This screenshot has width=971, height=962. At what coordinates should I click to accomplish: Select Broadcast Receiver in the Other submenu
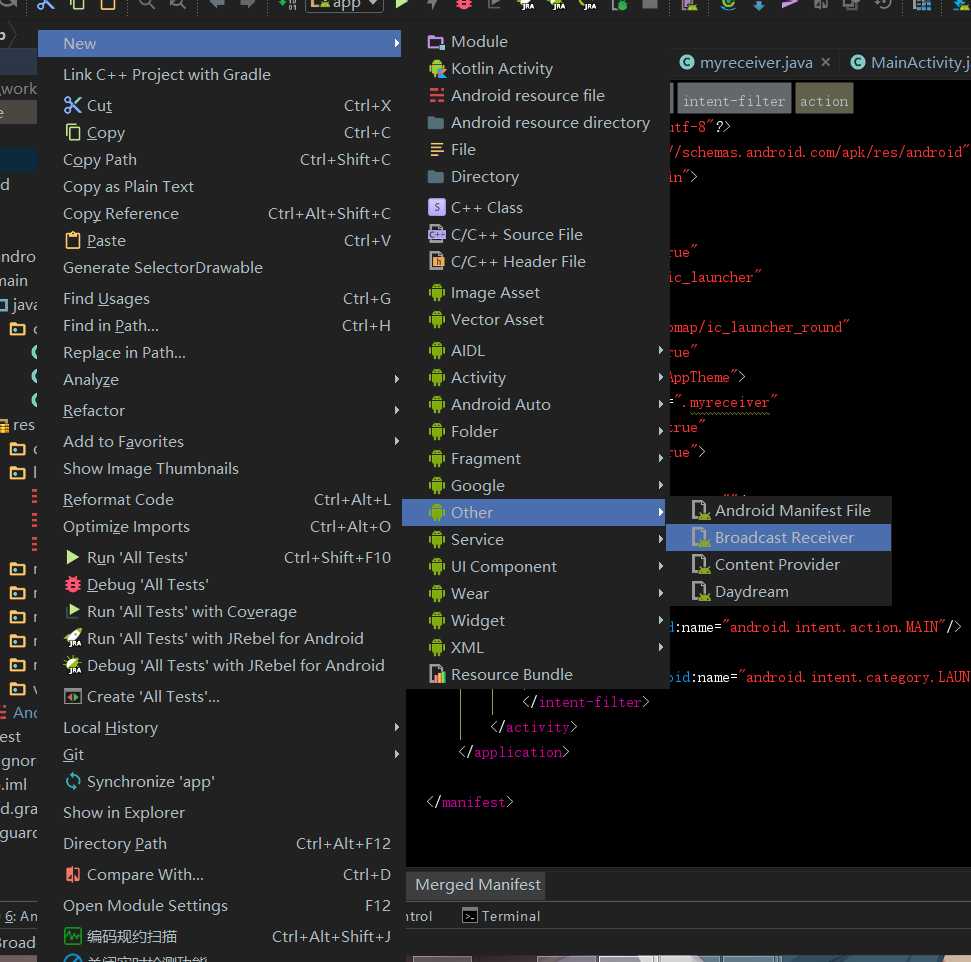778,537
